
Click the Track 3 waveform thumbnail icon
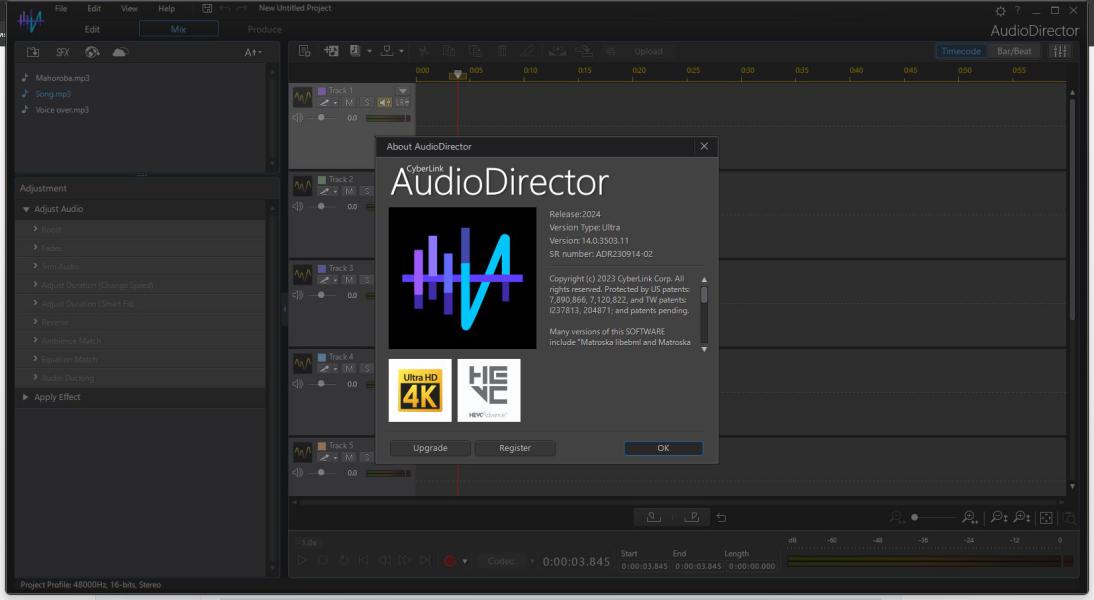[302, 275]
